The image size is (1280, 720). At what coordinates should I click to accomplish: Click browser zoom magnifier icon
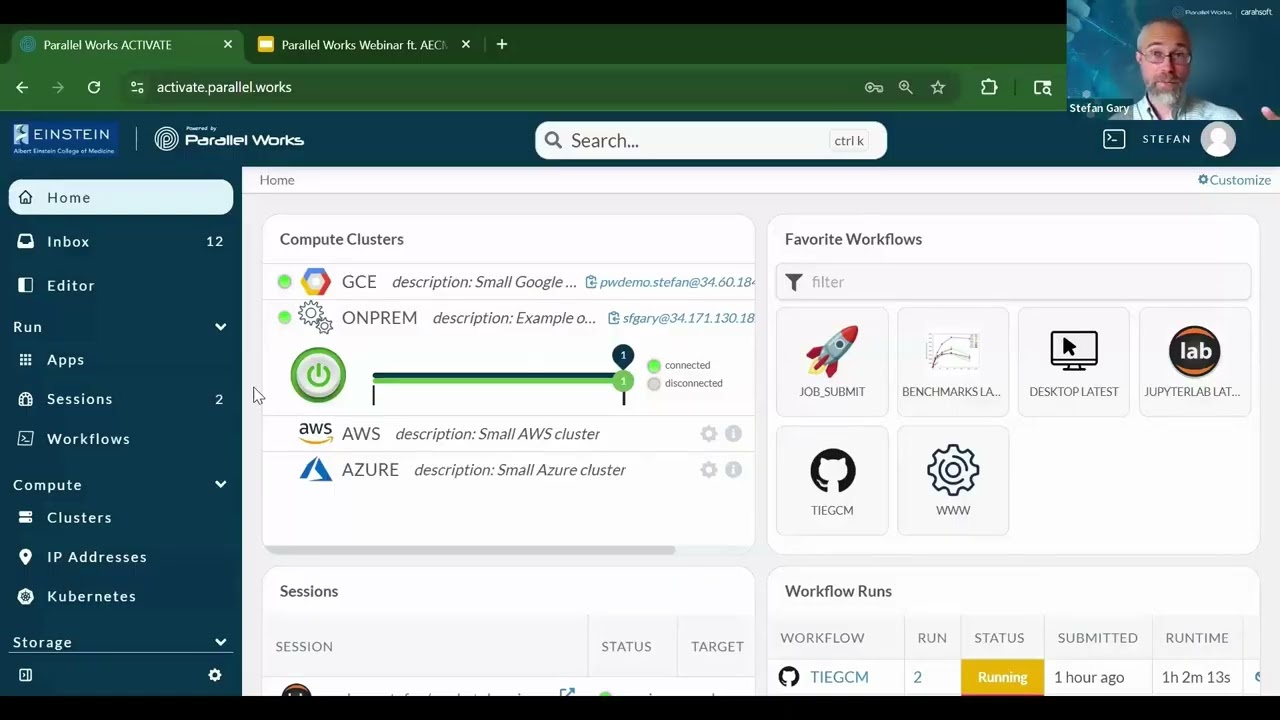click(906, 87)
